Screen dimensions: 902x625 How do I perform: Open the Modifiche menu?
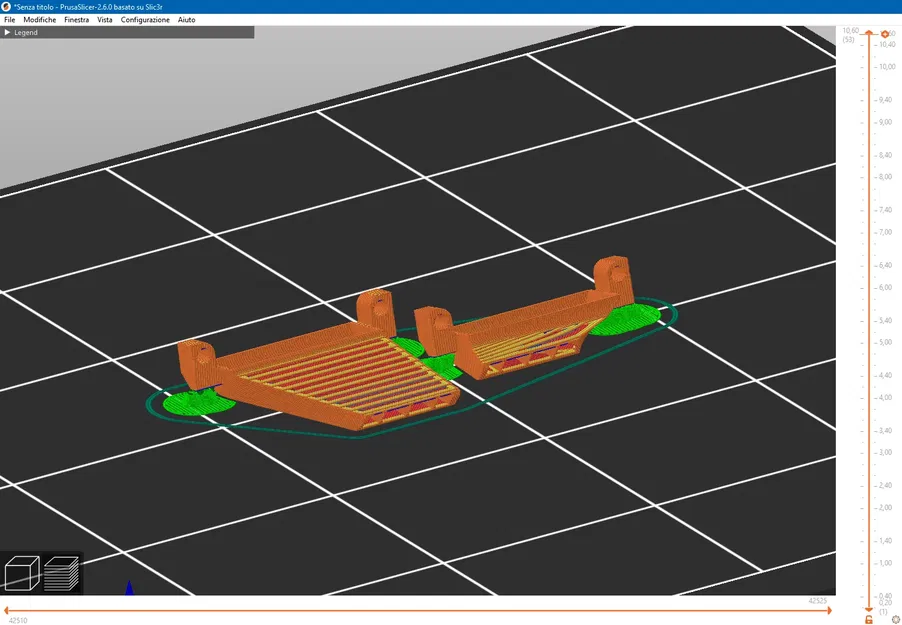coord(40,20)
